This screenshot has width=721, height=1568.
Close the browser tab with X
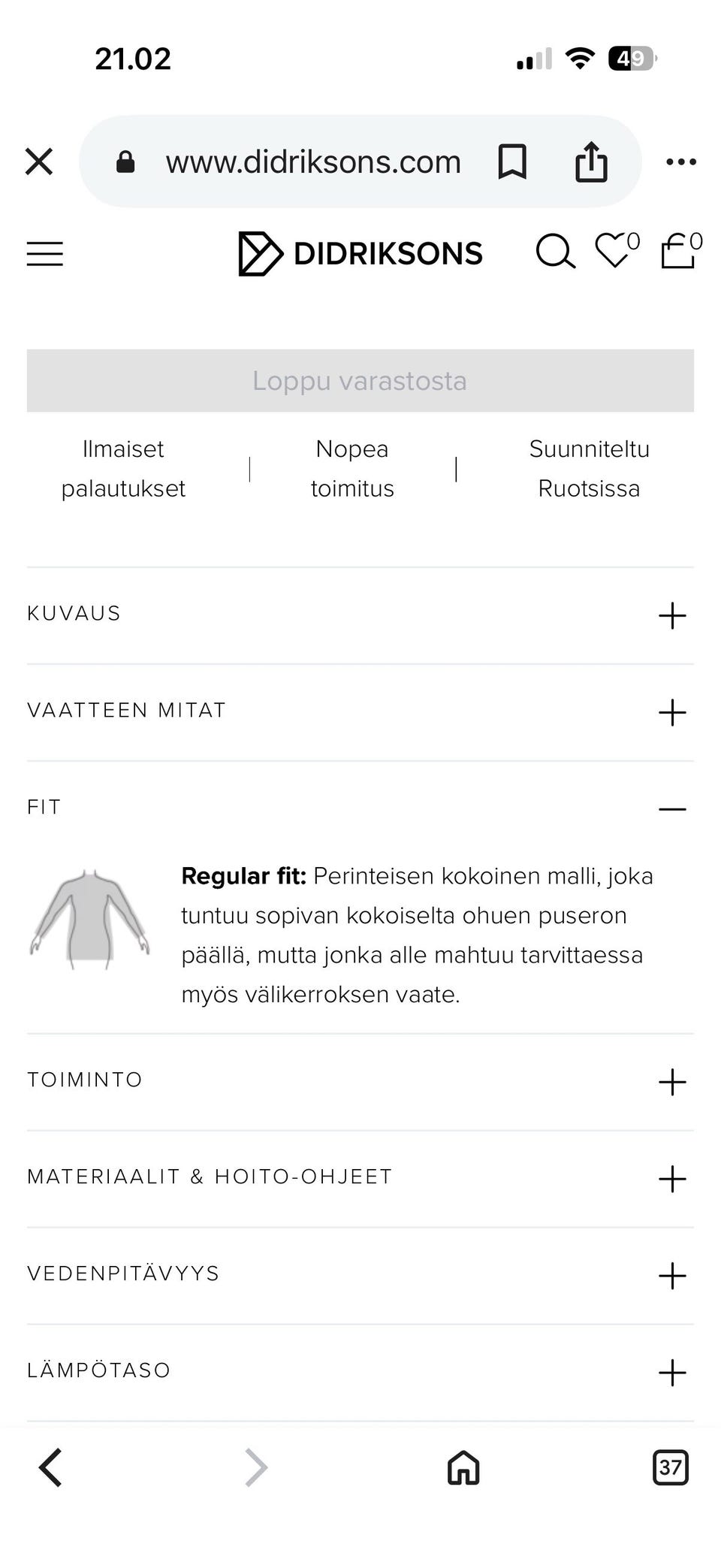click(39, 162)
